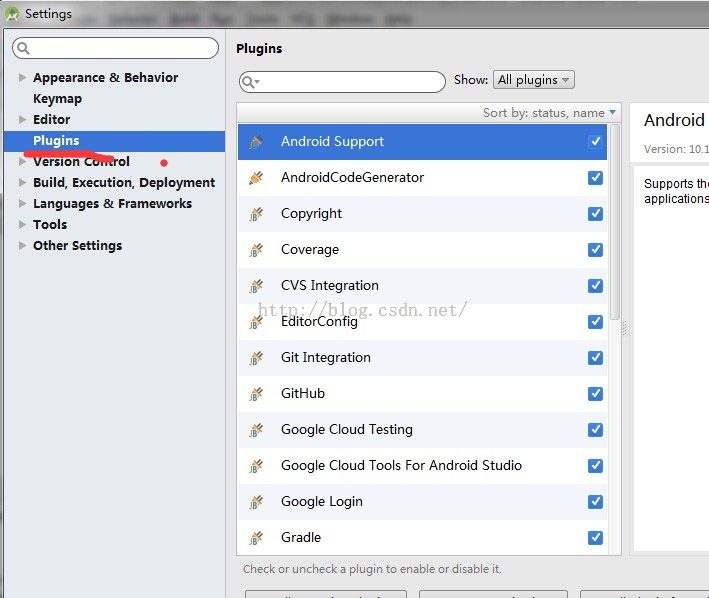Click the Android Studio logo in title bar
Screen dimensions: 709x598
coord(12,14)
